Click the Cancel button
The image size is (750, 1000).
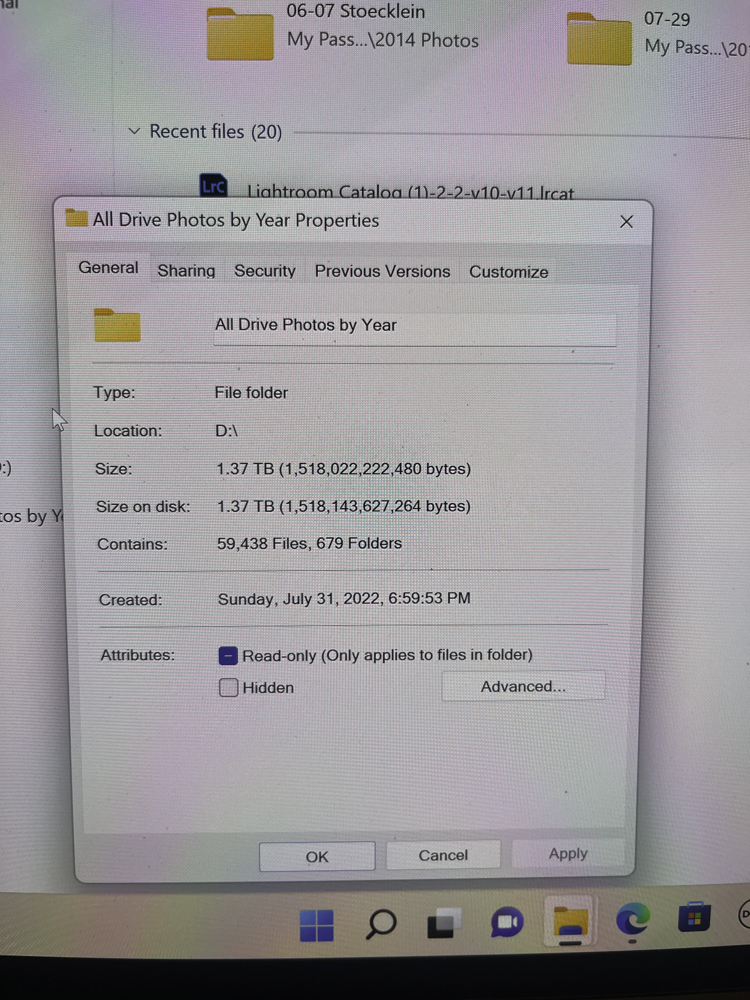coord(443,855)
